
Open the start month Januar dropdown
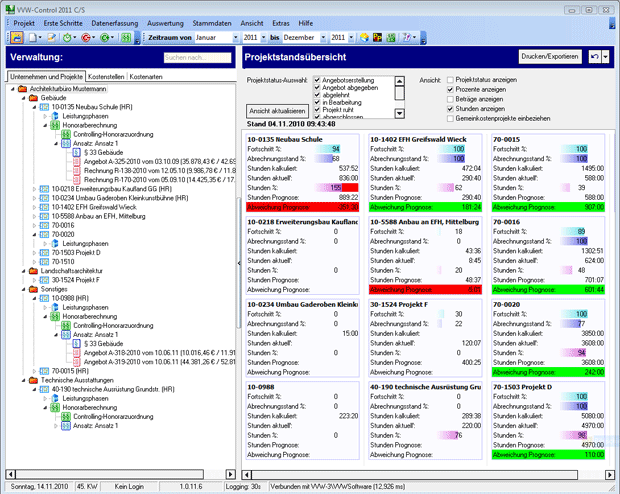point(236,38)
